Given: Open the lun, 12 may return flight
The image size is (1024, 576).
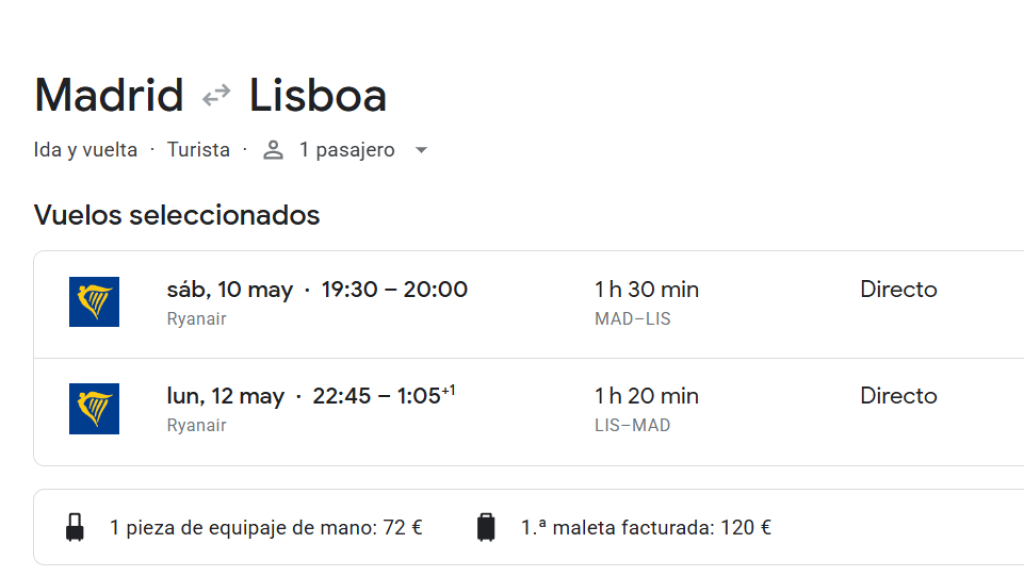Looking at the screenshot, I should pyautogui.click(x=311, y=396).
